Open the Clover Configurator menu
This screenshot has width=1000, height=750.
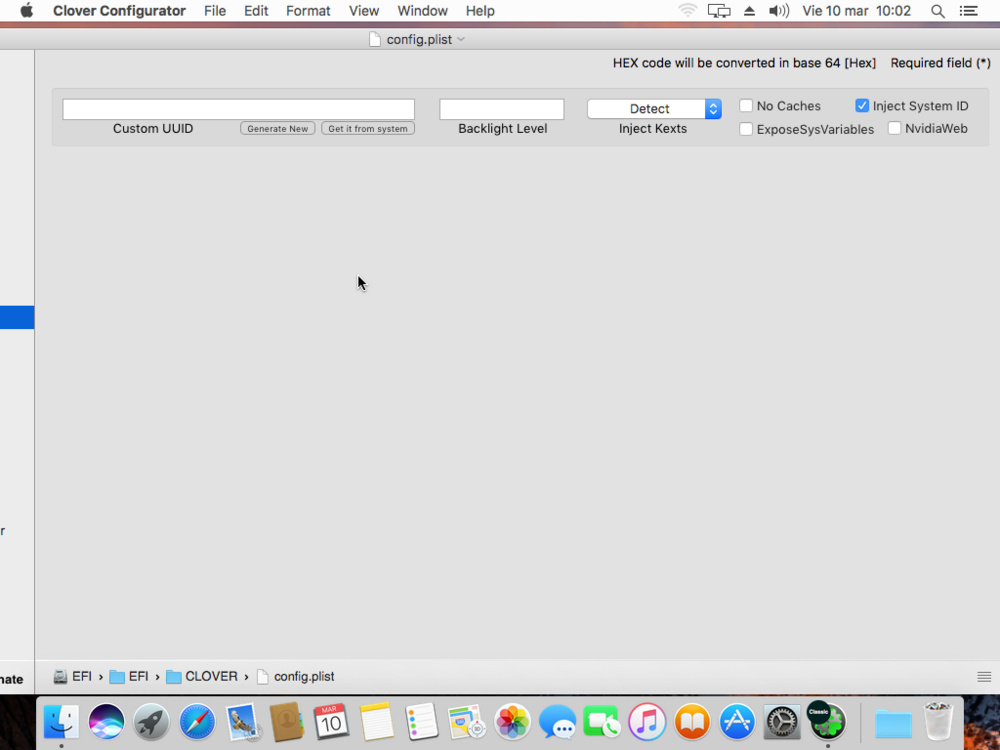pos(119,11)
